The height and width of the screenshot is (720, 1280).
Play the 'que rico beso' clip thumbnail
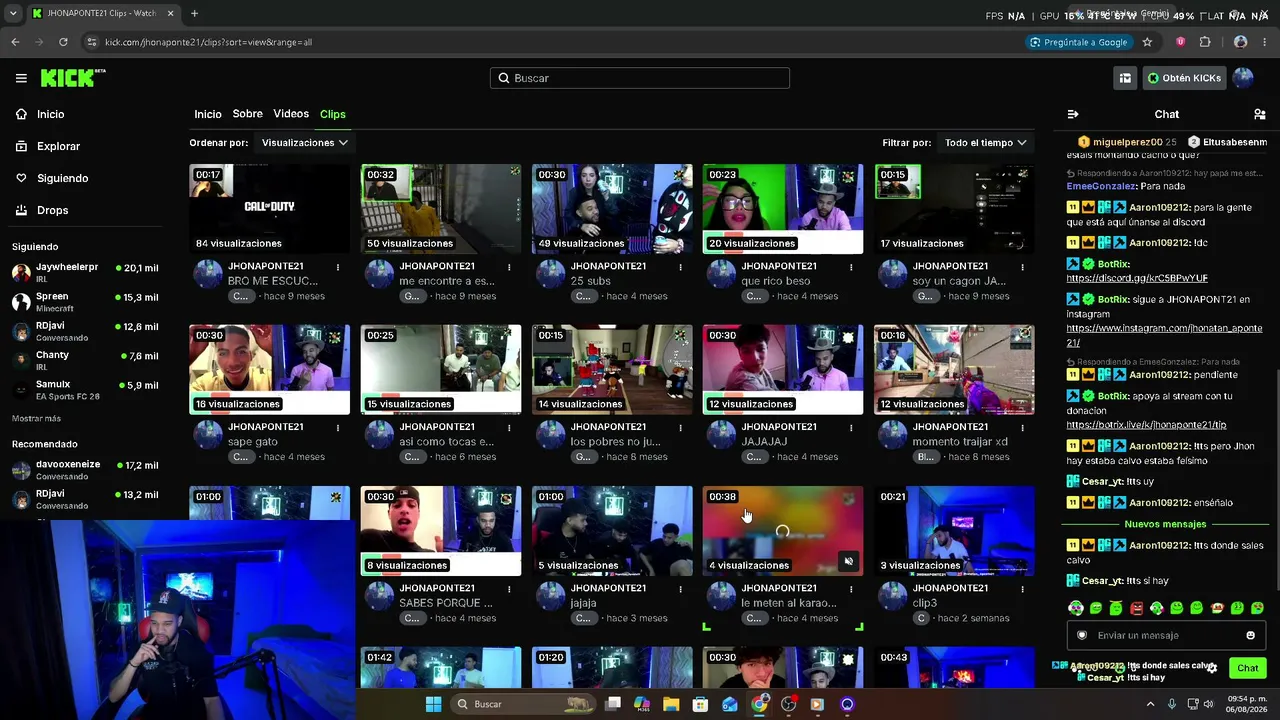(x=783, y=209)
